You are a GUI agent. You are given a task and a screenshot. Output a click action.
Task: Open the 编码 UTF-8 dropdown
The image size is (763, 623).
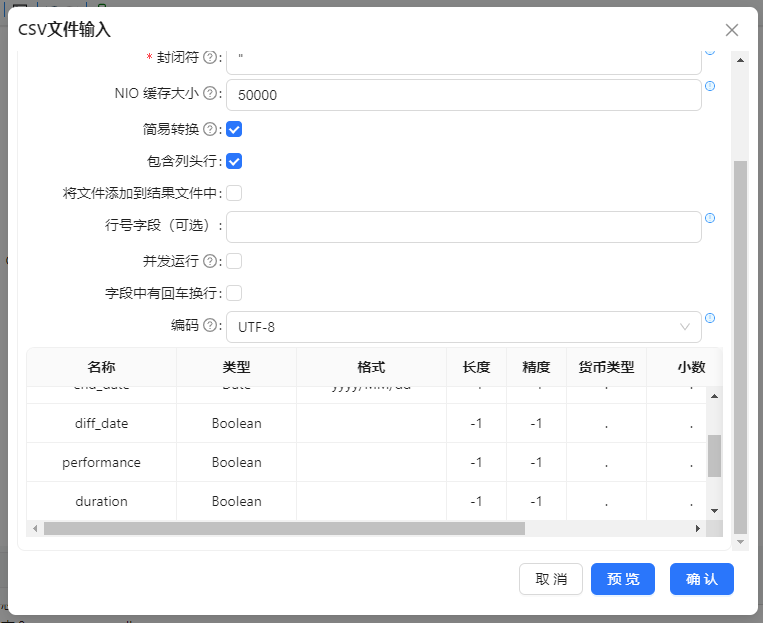[x=463, y=326]
